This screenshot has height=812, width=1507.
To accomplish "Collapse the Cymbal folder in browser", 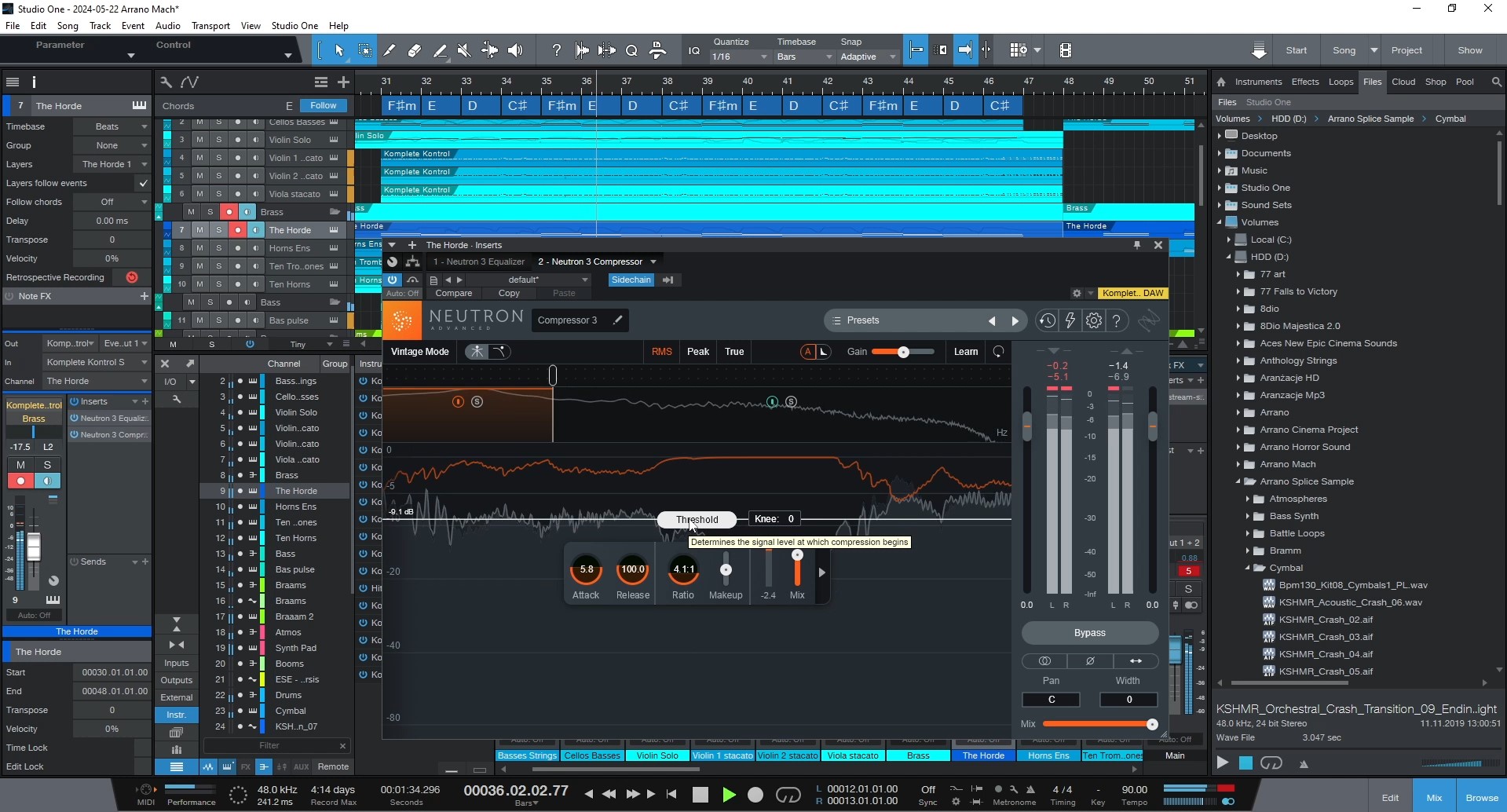I will tap(1247, 568).
